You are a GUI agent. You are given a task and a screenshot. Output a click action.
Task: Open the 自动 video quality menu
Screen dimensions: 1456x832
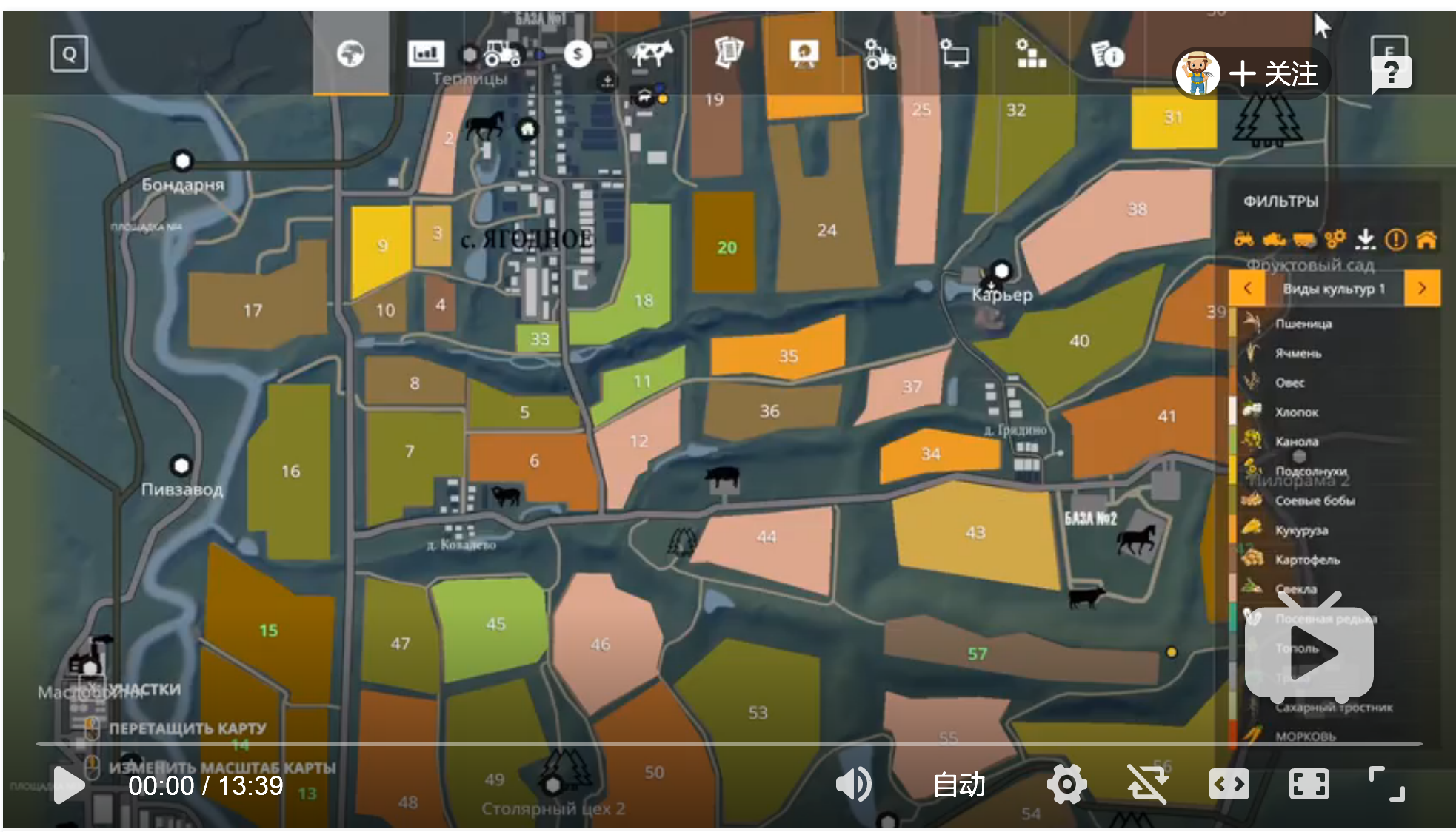(959, 785)
